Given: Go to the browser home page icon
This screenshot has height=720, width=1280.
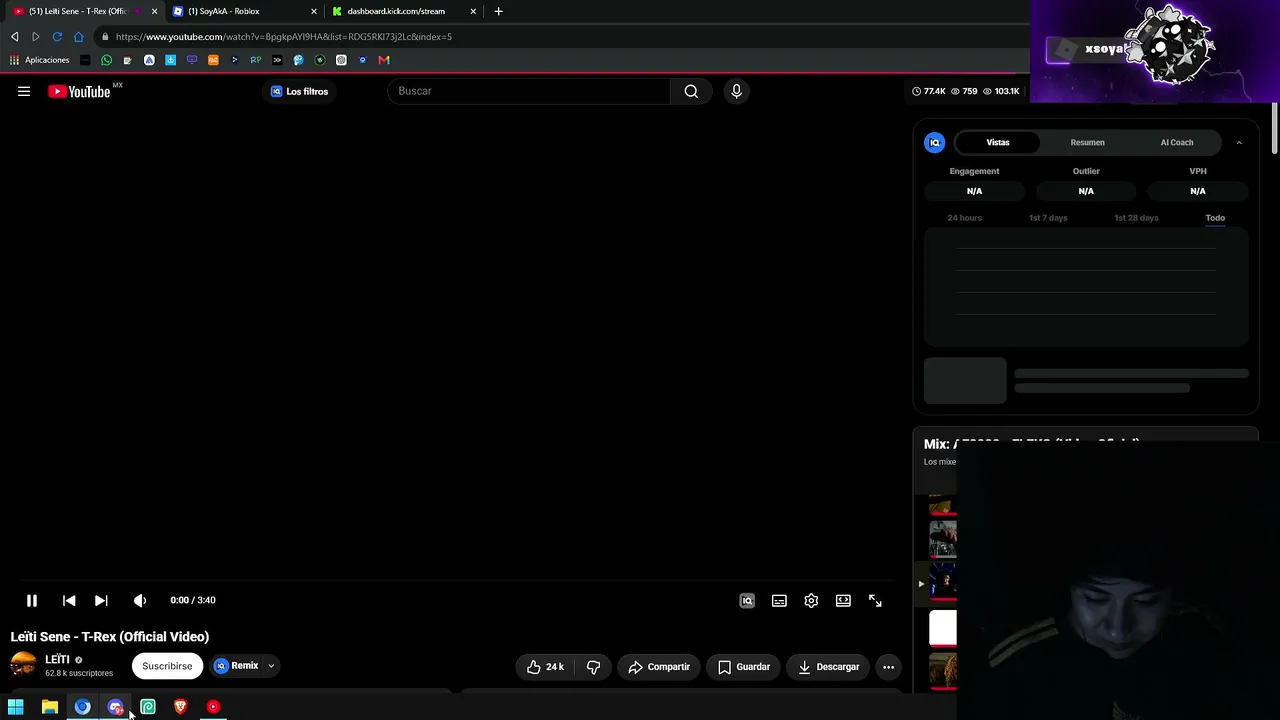Looking at the screenshot, I should point(79,37).
